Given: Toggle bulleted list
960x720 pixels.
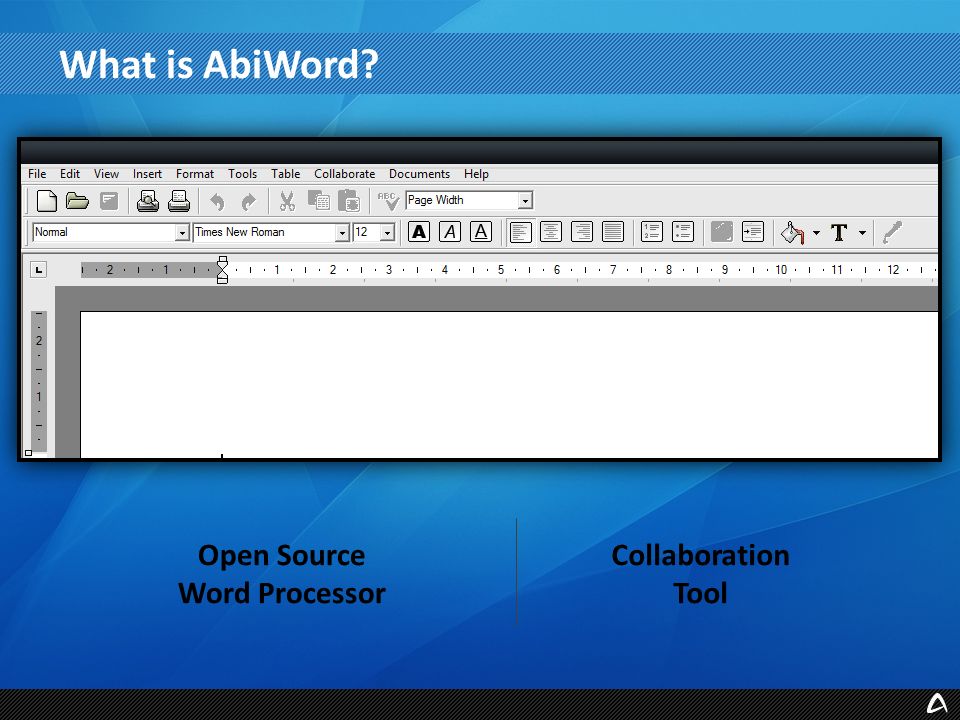Looking at the screenshot, I should tap(683, 232).
